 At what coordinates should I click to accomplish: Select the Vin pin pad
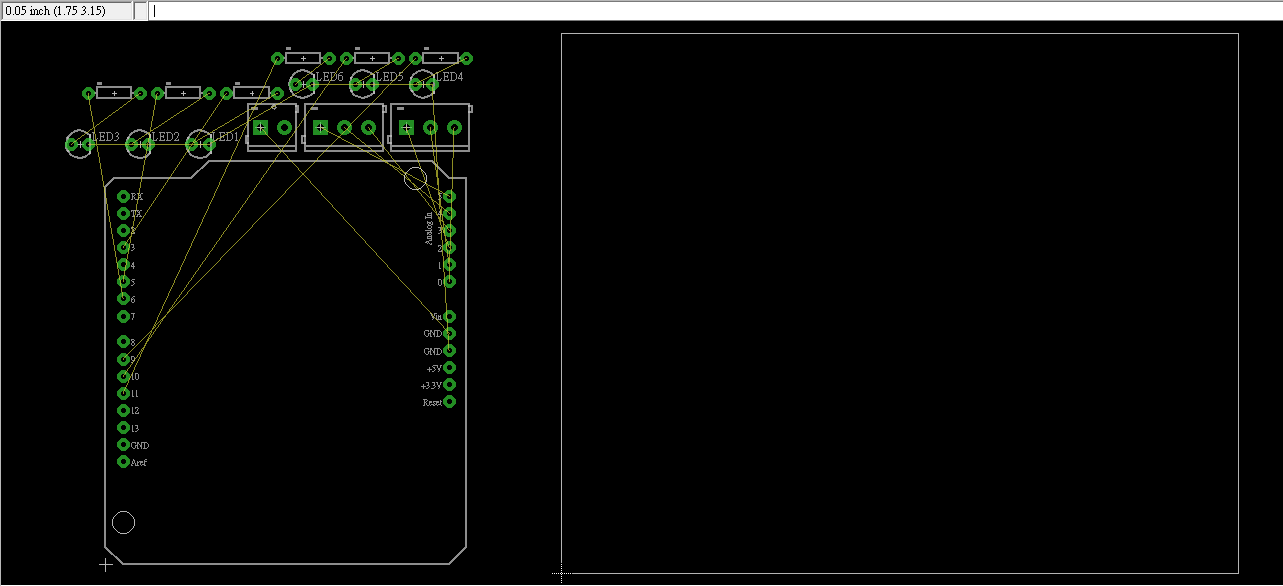(449, 316)
